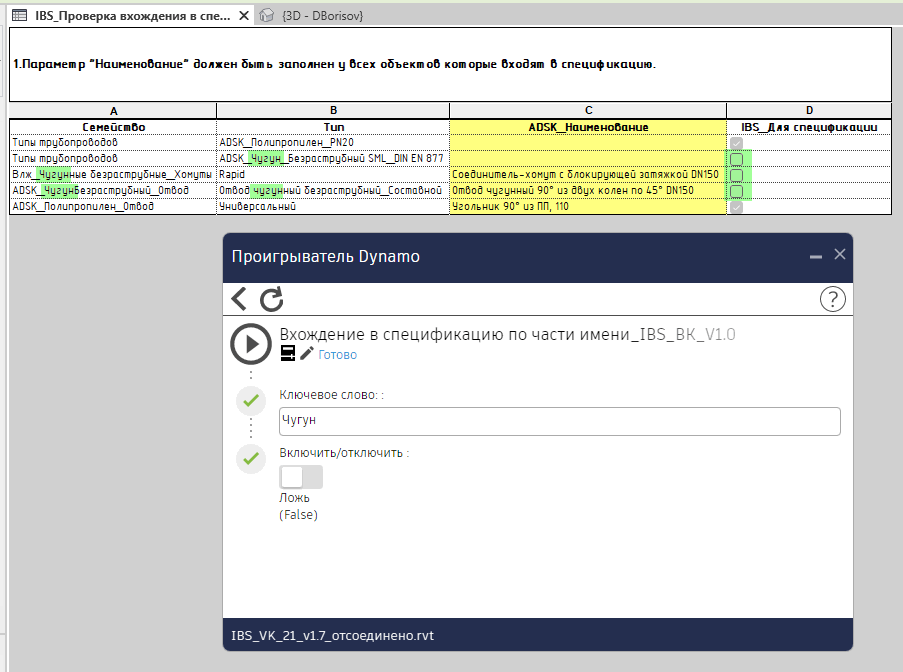Click script name Вхождение в спецификацию по части имени
The image size is (903, 672).
[x=507, y=335]
